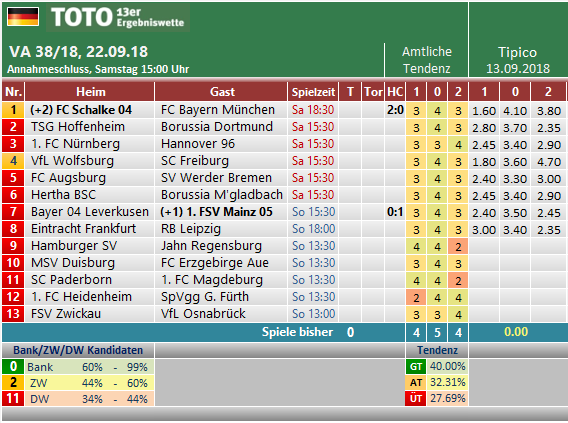The width and height of the screenshot is (568, 423).
Task: Click the T input cell for TSG Hoffenheim
Action: coord(350,127)
